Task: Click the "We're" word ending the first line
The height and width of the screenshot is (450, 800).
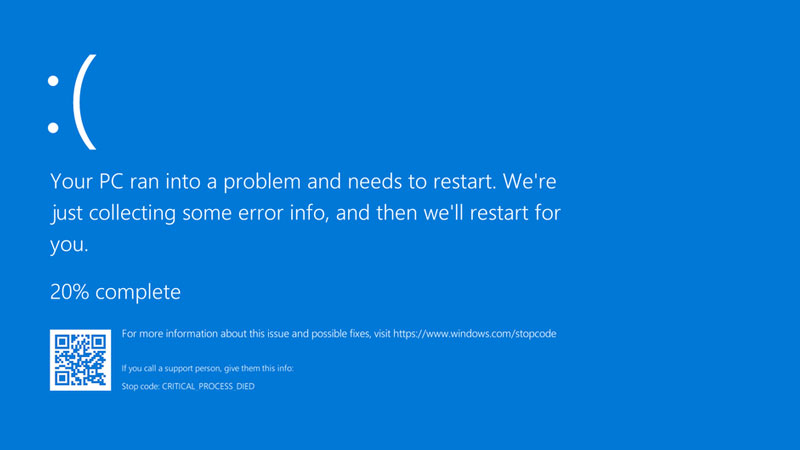Action: click(530, 182)
